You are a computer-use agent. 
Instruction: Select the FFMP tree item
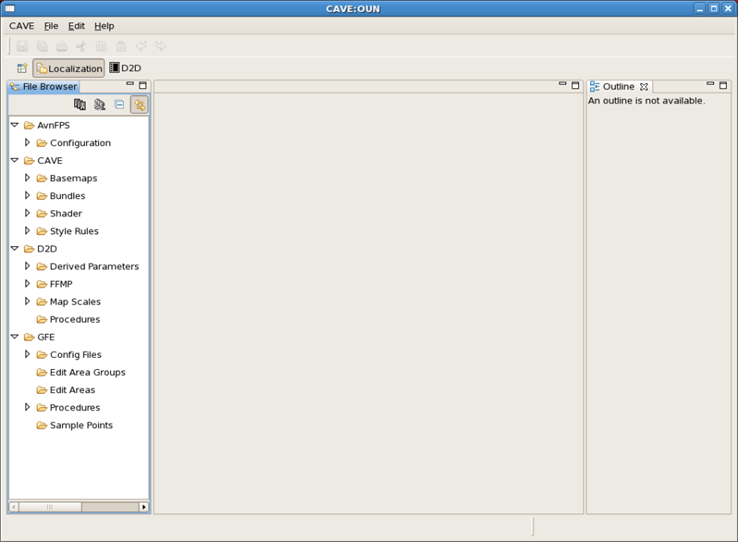(61, 284)
